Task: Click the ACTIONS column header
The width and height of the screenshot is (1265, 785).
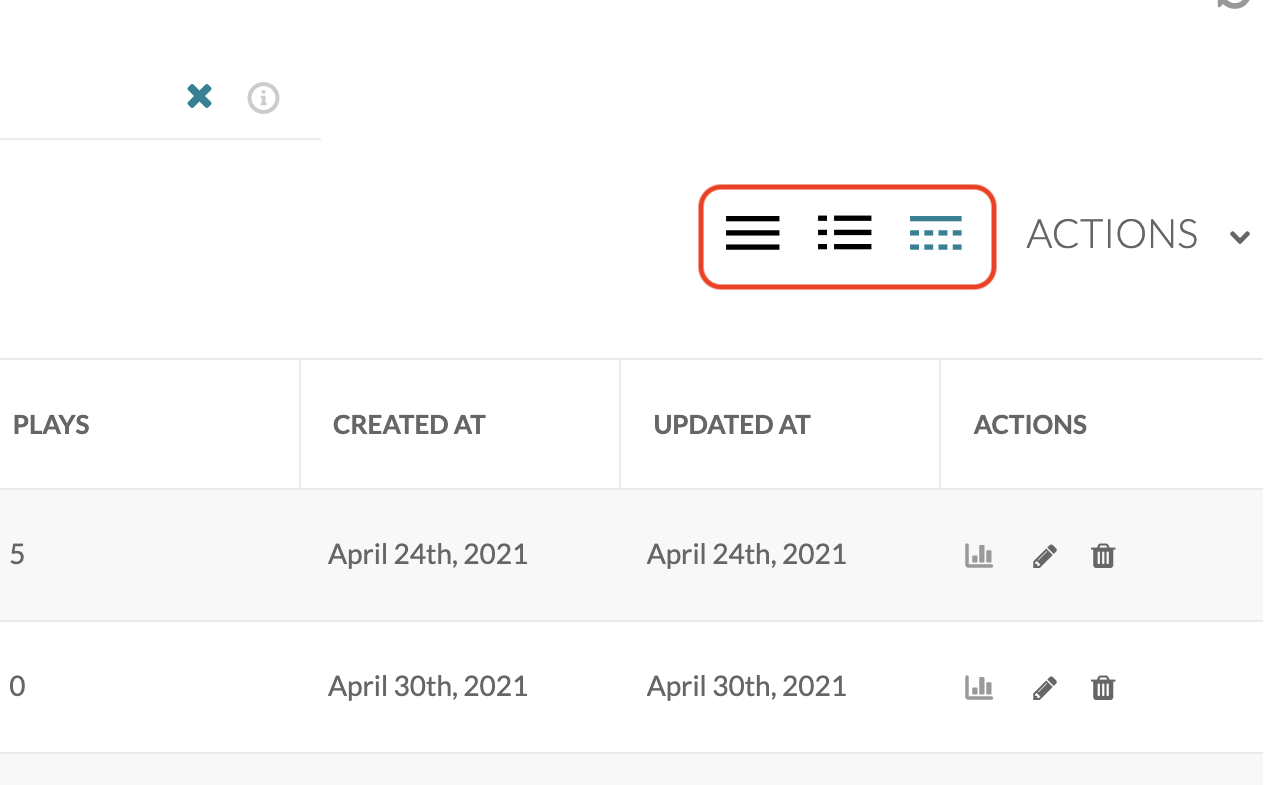Action: tap(1030, 425)
